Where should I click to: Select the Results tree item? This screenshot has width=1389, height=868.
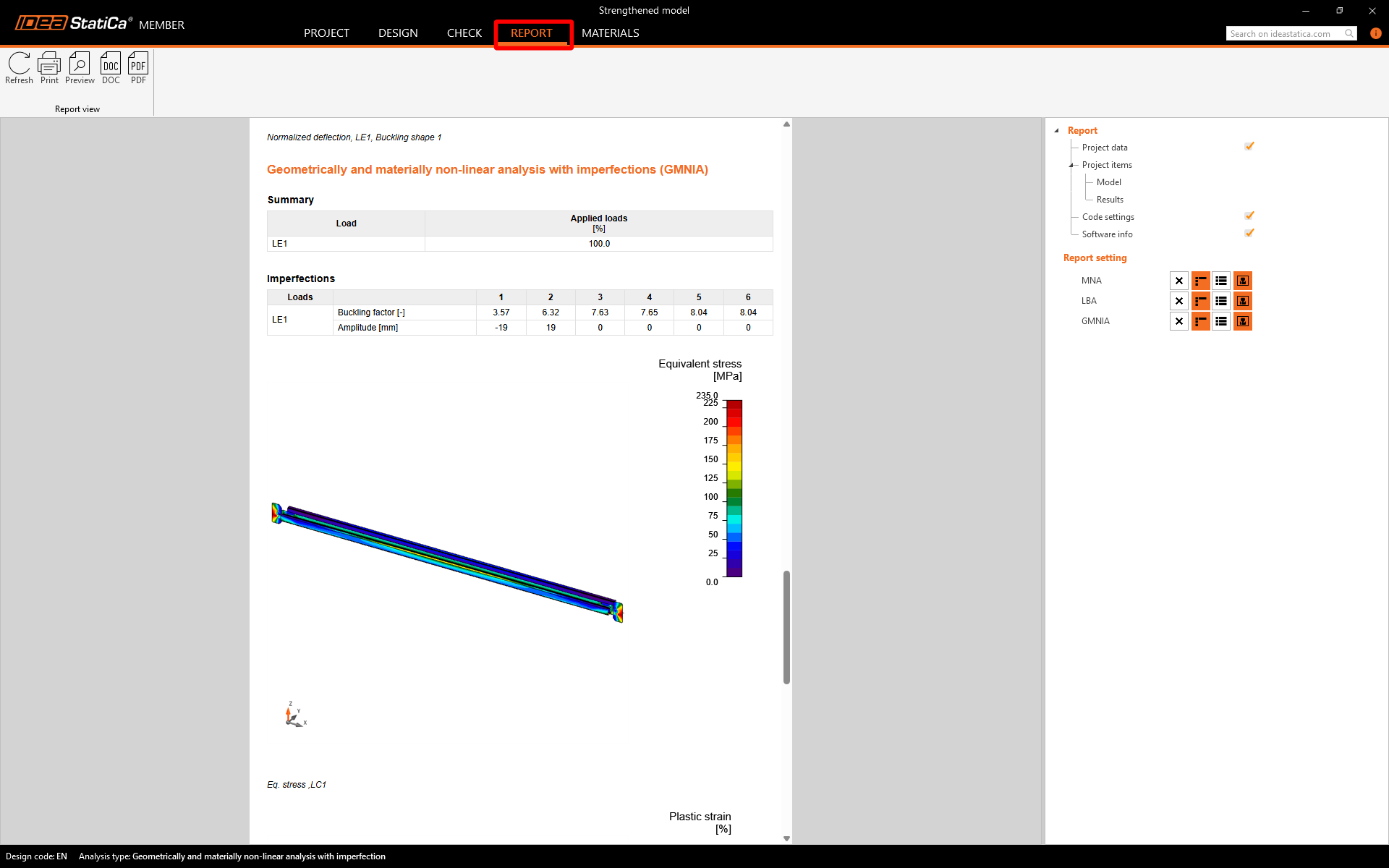(1110, 200)
